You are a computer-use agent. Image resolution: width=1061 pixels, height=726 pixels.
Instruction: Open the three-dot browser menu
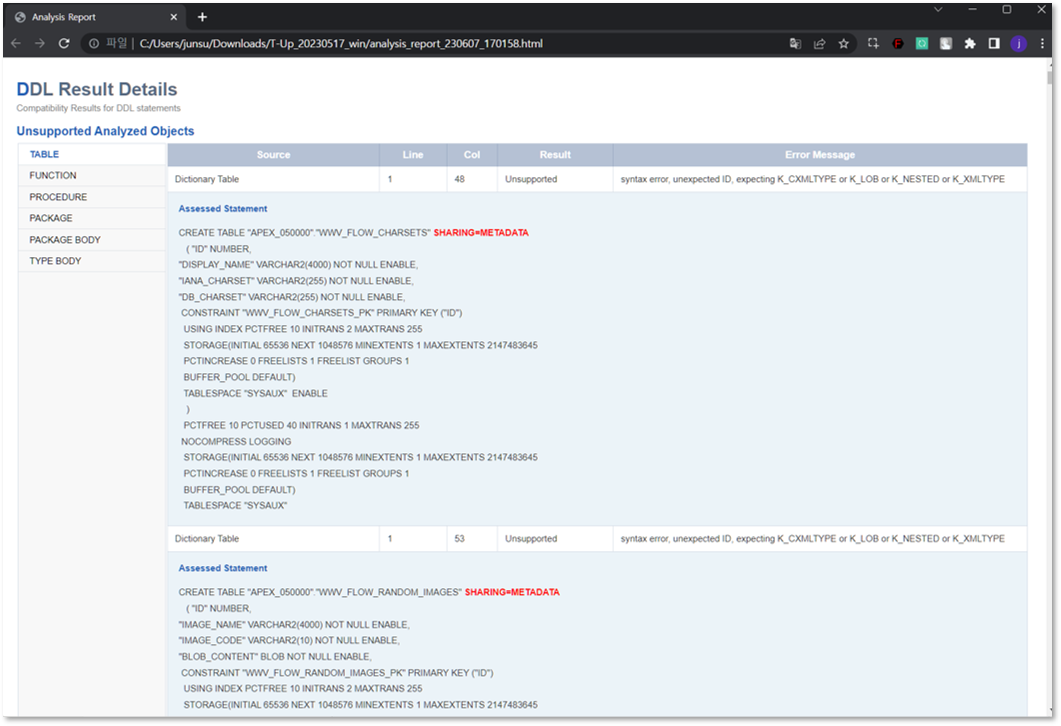(1040, 44)
